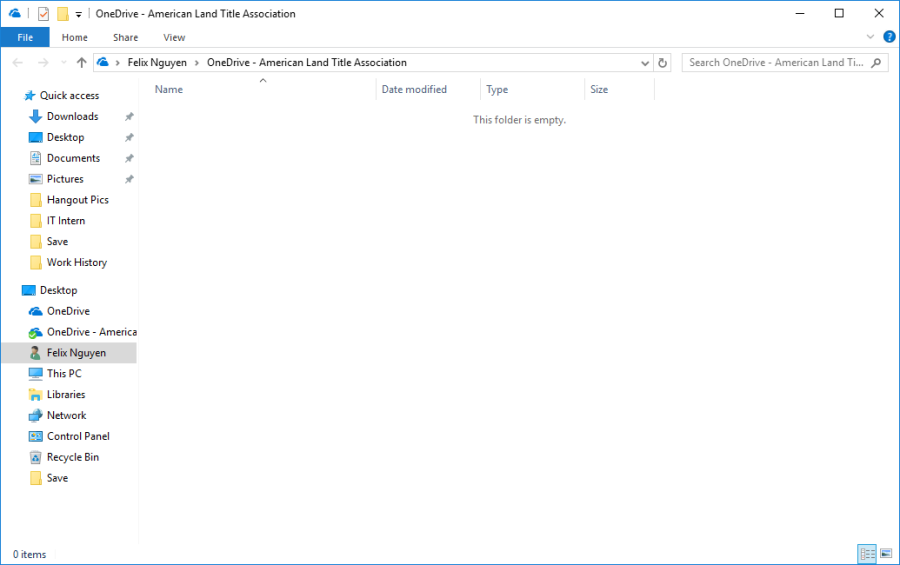This screenshot has width=900, height=565.
Task: Open the Help question mark icon
Action: click(x=889, y=37)
